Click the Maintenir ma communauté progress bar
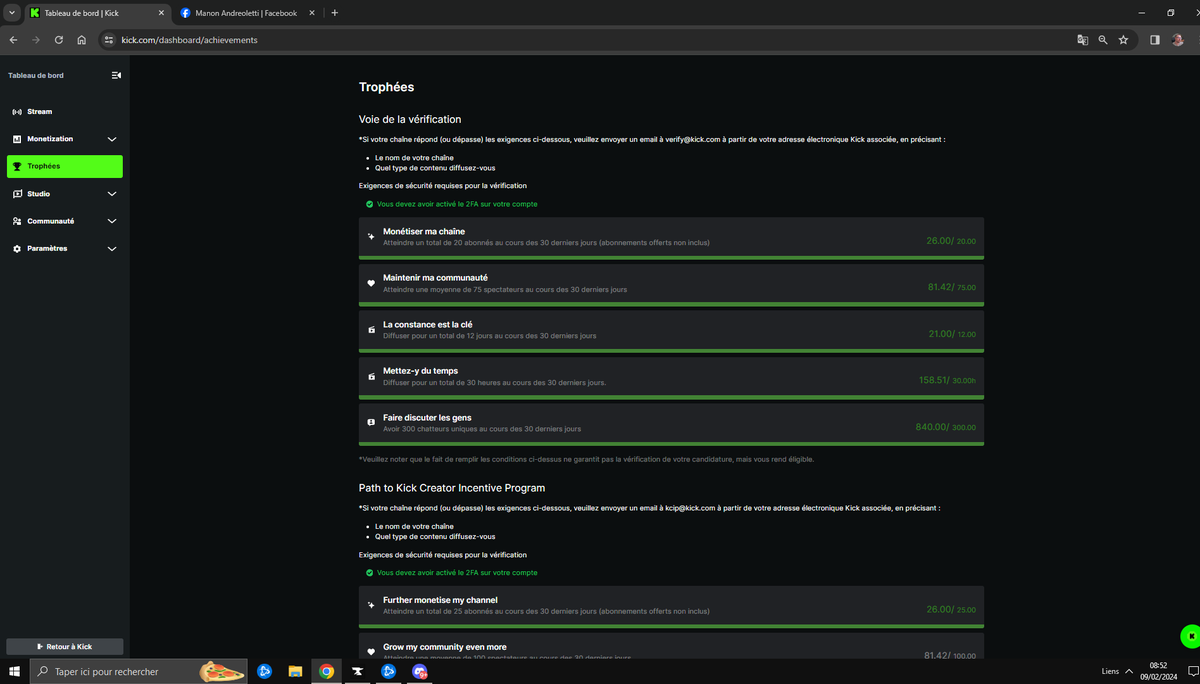The height and width of the screenshot is (684, 1200). click(671, 304)
